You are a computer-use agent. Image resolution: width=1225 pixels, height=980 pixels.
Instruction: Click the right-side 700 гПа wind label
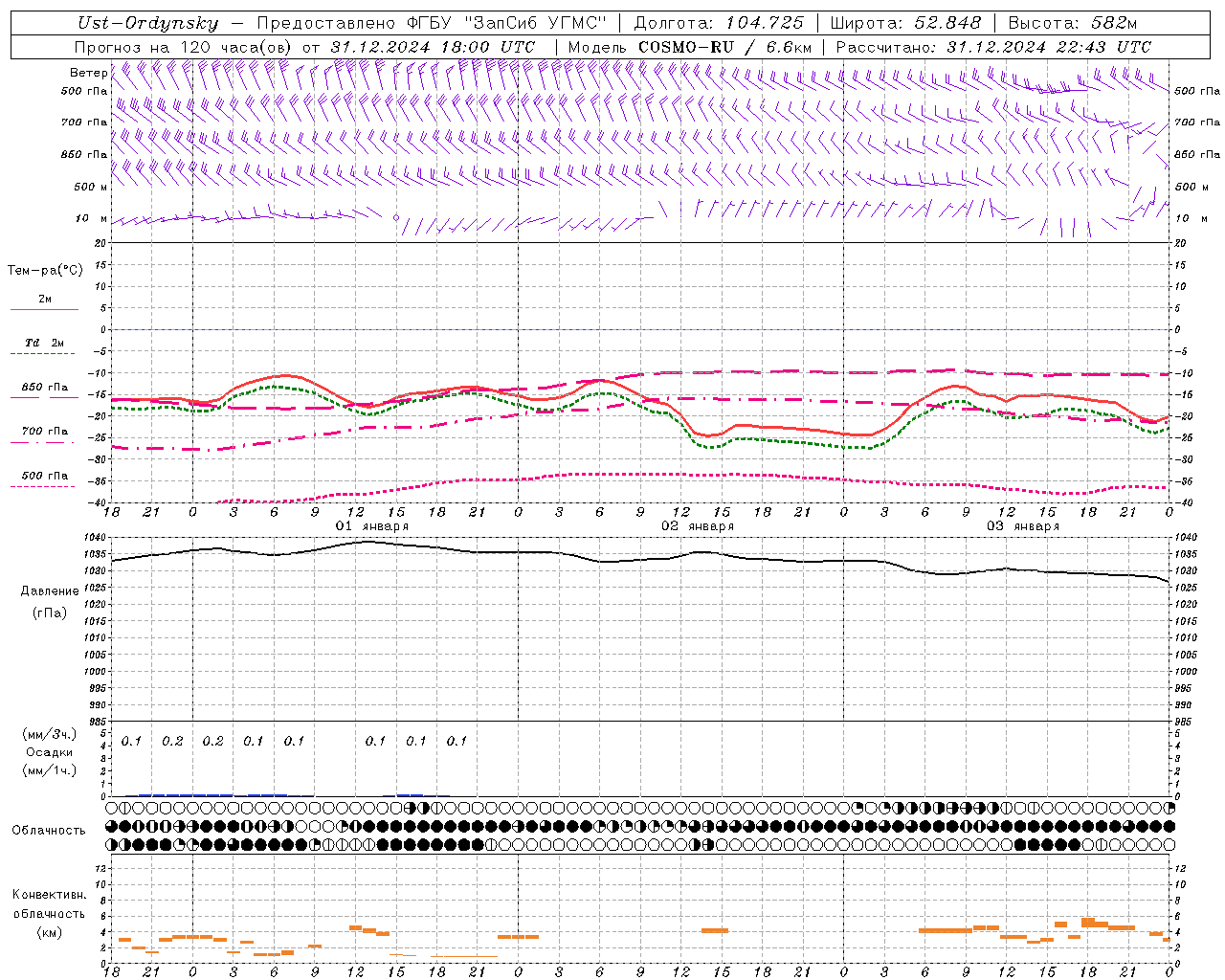[x=1197, y=122]
